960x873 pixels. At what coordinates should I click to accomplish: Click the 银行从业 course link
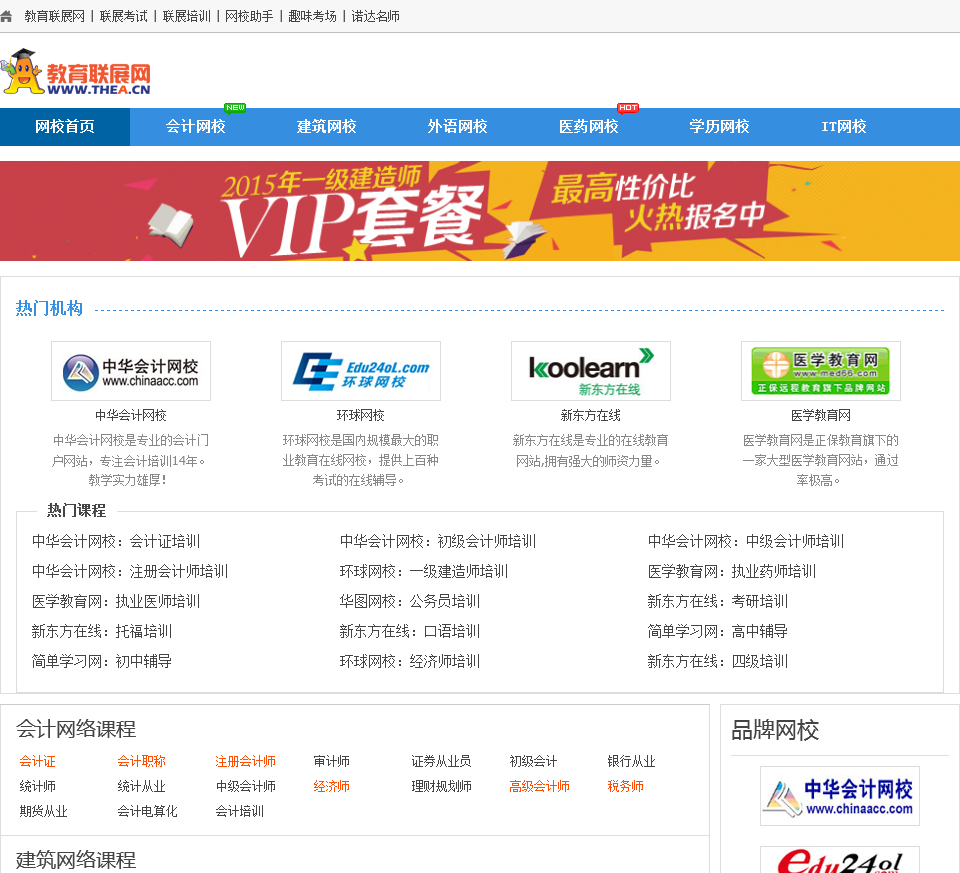[x=631, y=762]
